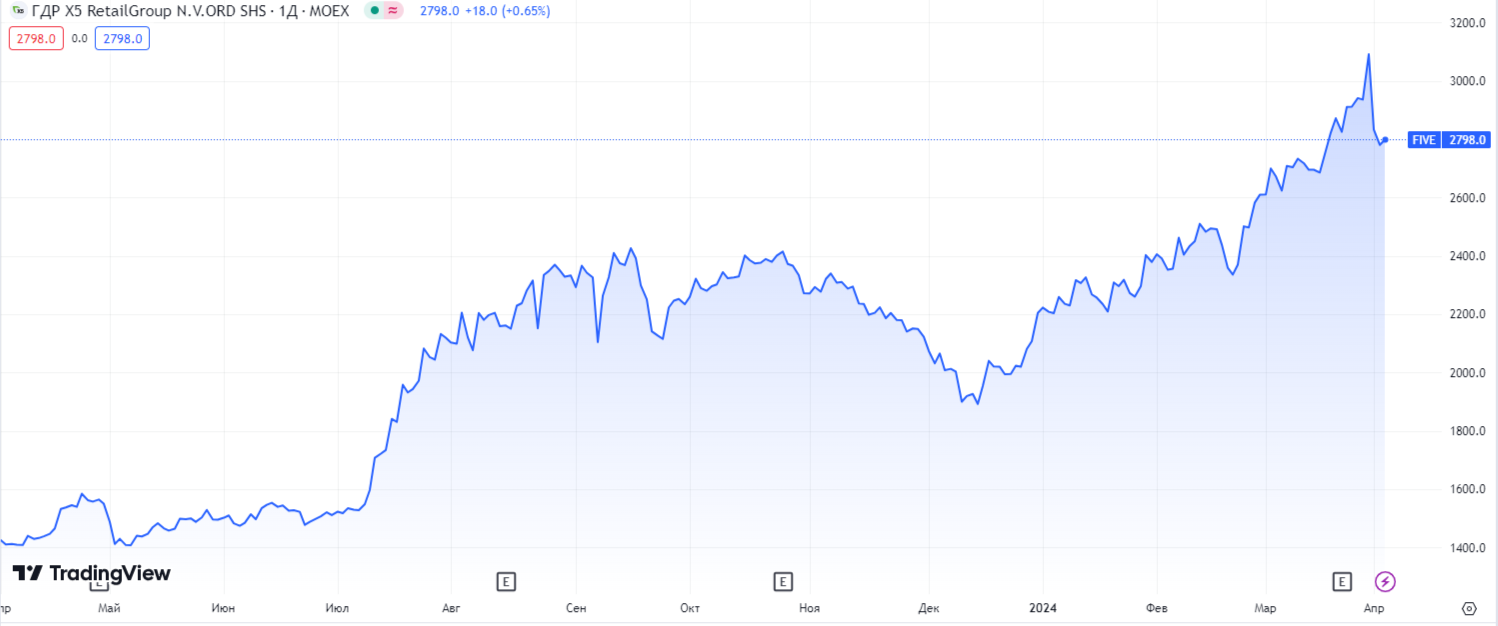Click the Ноя label on time axis

pos(810,607)
